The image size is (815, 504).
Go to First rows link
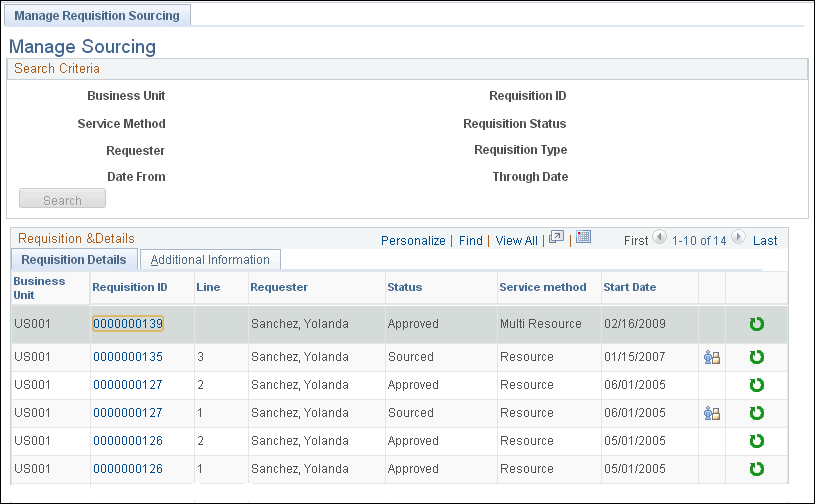[636, 241]
